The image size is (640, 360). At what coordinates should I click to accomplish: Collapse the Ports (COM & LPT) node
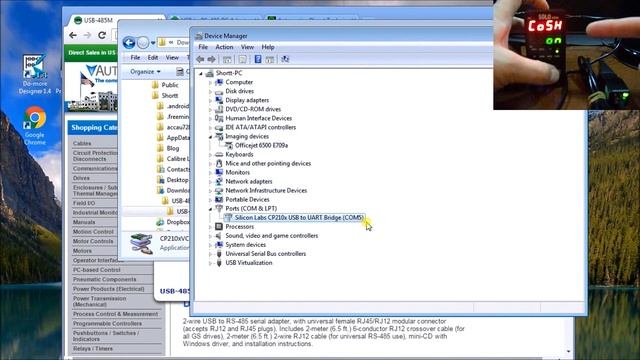tap(210, 209)
